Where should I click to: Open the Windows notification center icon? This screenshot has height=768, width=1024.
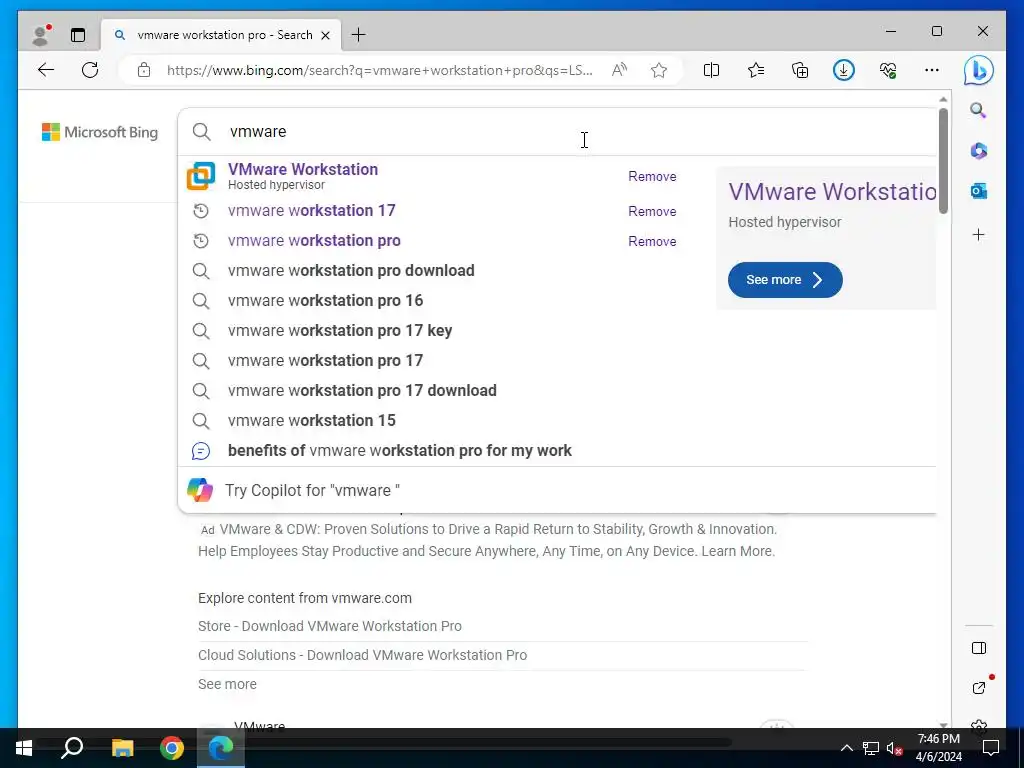pos(991,748)
